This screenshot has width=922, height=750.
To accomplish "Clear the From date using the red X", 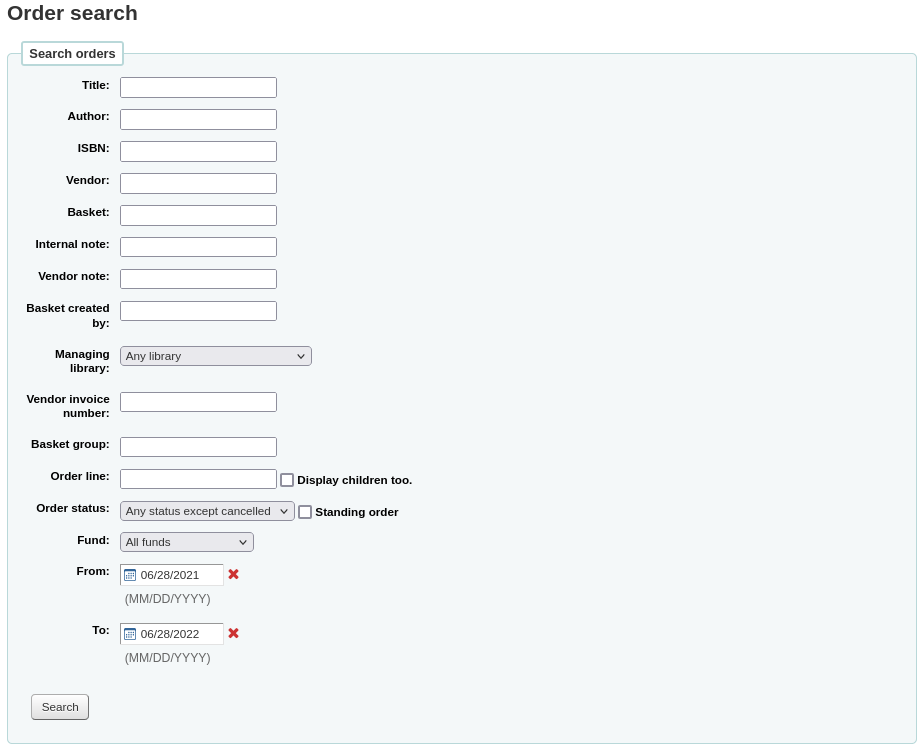I will pyautogui.click(x=232, y=574).
